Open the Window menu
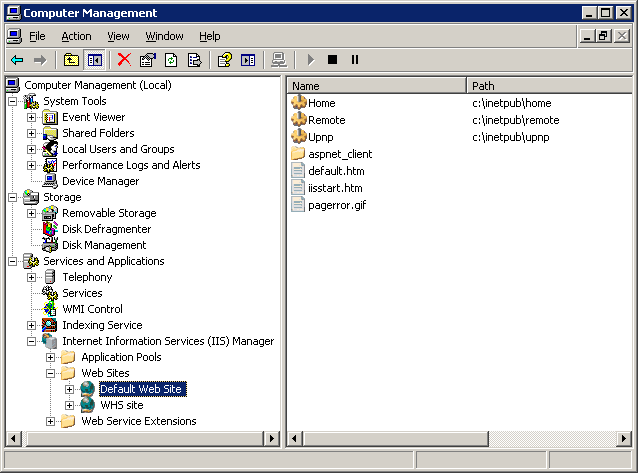Screen dimensions: 638x473 [164, 37]
